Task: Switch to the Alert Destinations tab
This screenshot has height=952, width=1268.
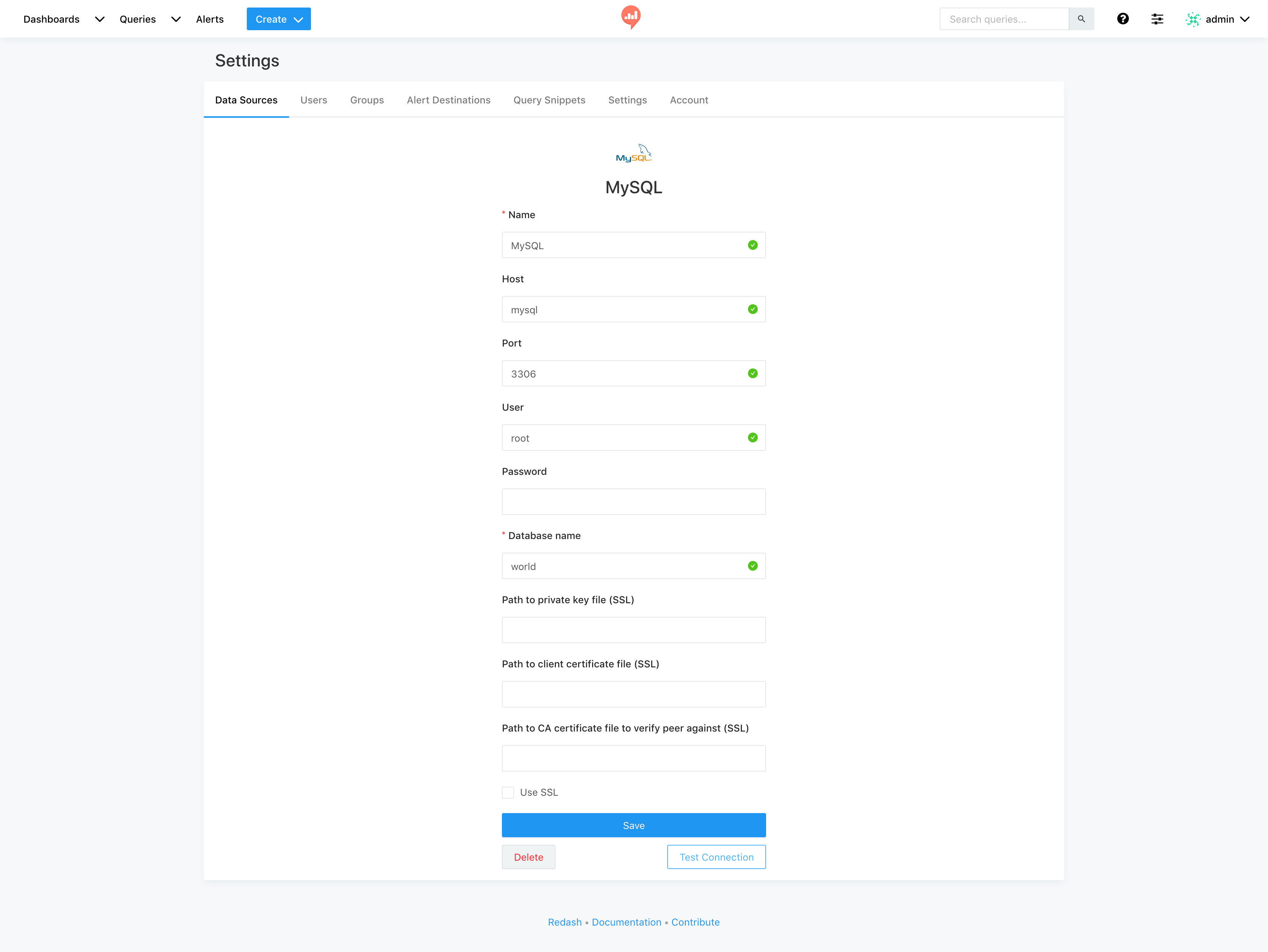Action: [x=448, y=100]
